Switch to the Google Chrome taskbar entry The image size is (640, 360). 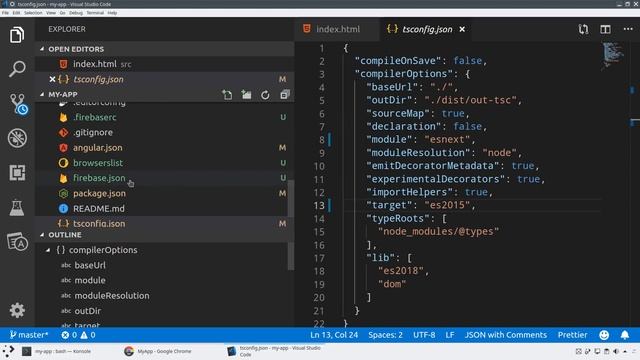tap(158, 351)
